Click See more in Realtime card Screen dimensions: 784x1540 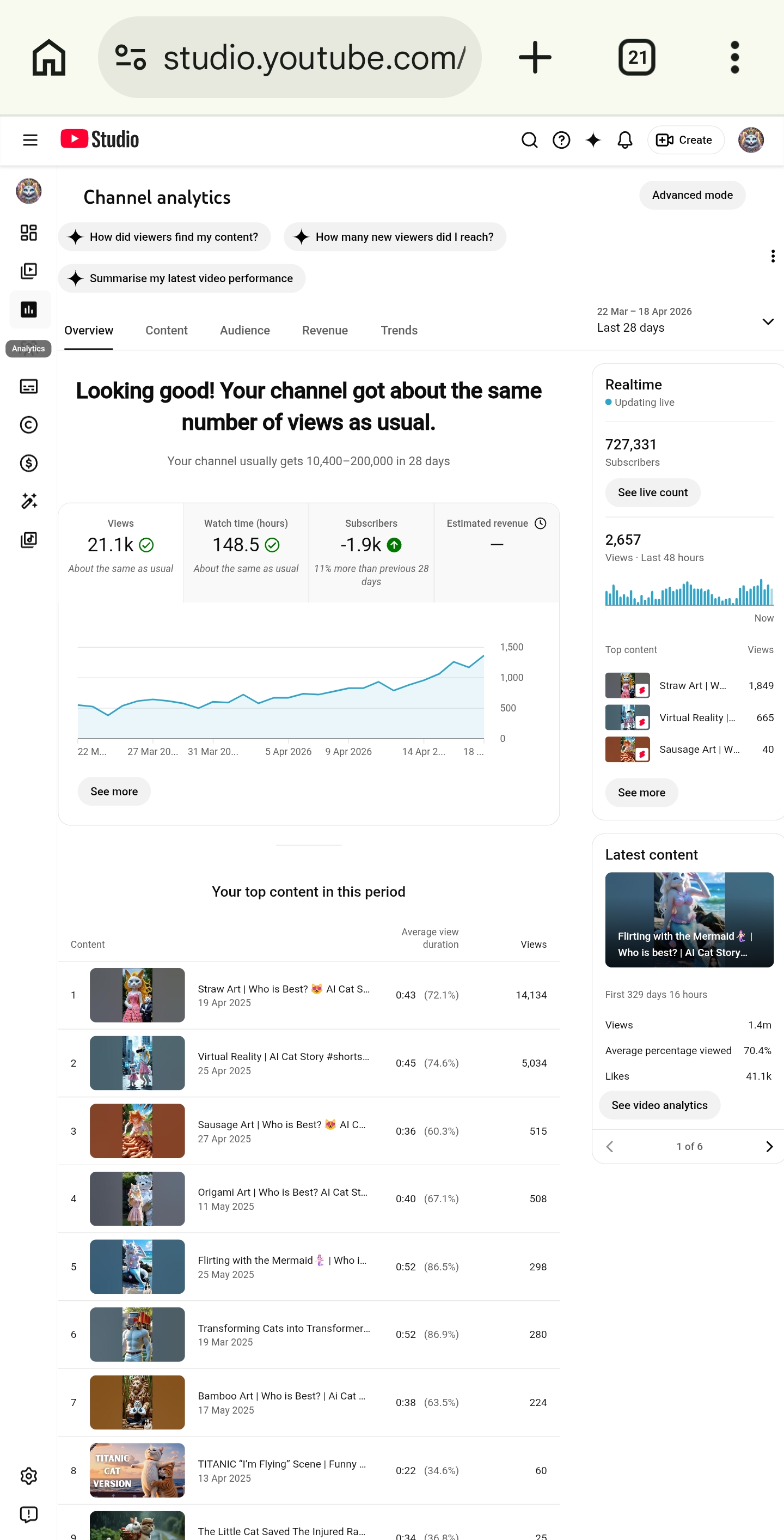click(x=641, y=793)
